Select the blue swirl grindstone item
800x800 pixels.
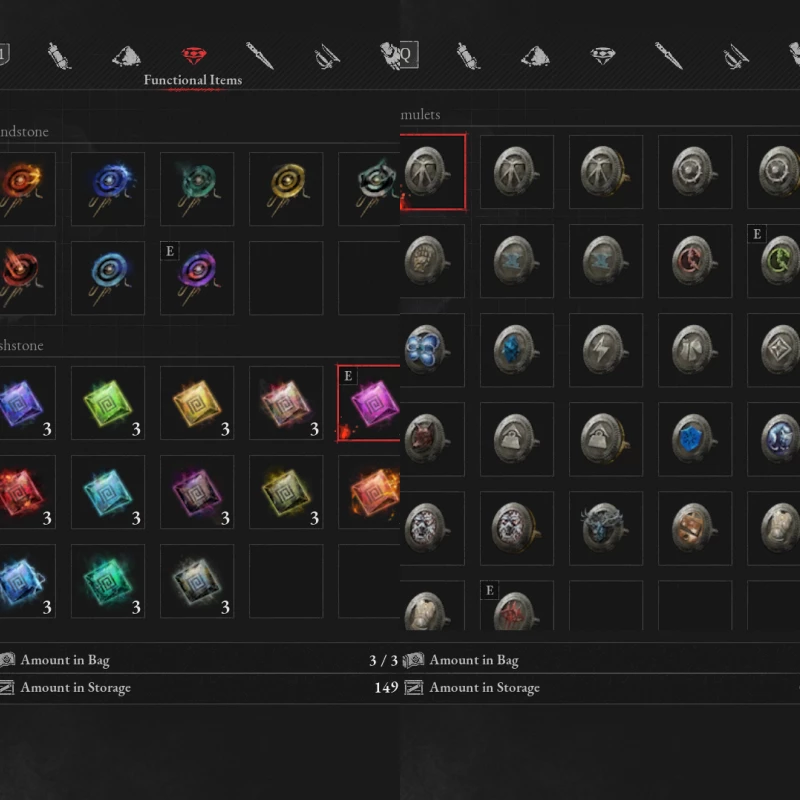click(x=108, y=189)
